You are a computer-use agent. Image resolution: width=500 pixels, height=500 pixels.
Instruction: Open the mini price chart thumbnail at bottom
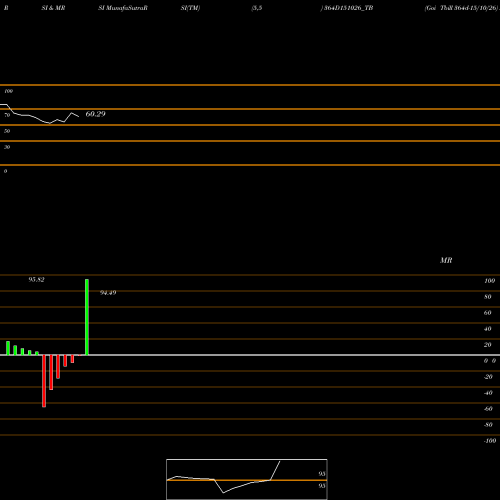247,479
